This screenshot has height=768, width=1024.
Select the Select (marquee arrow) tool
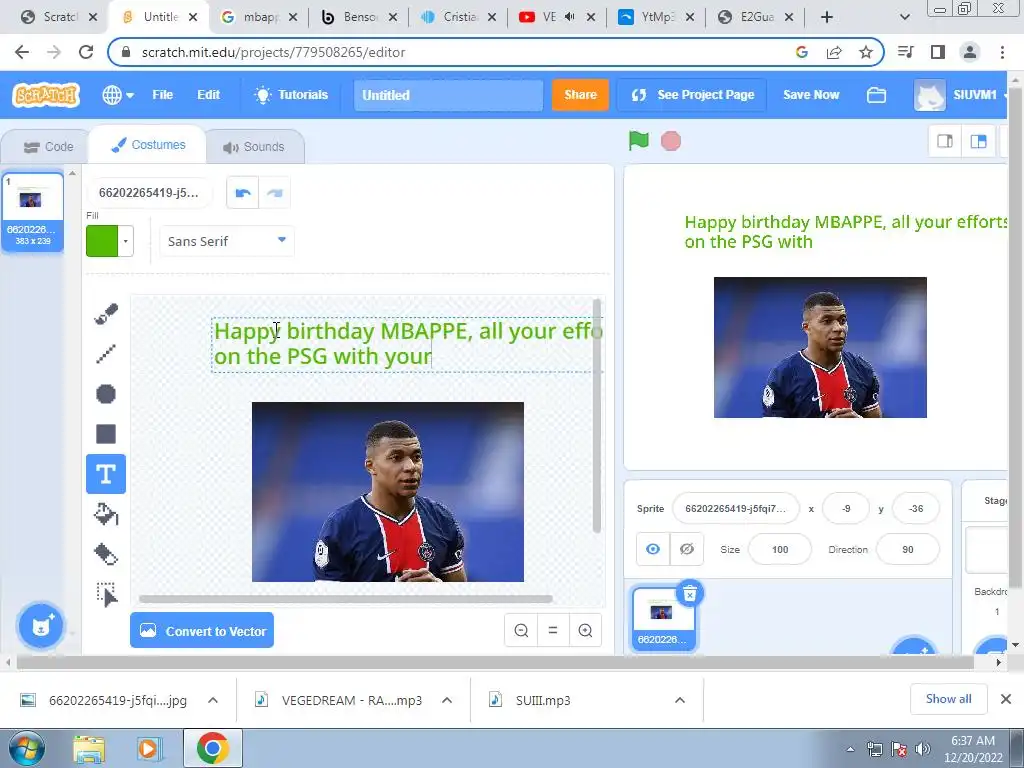[x=106, y=594]
